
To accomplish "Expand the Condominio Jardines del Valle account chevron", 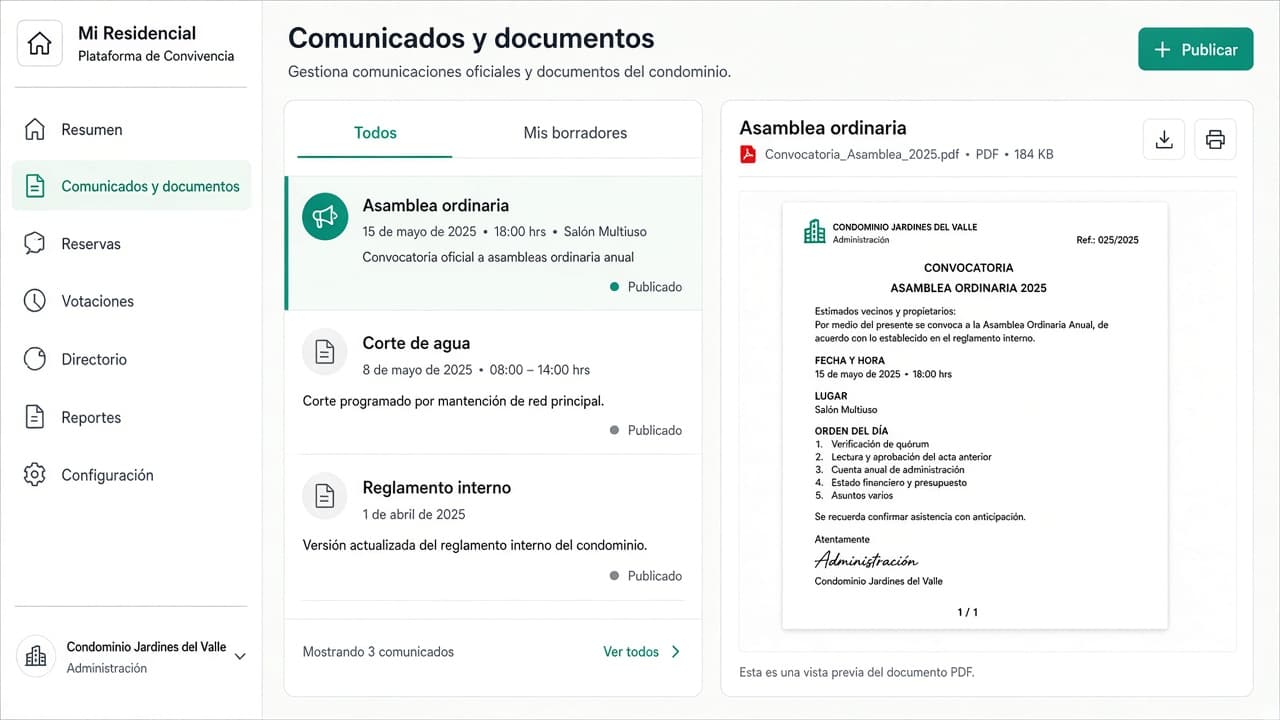I will coord(240,657).
